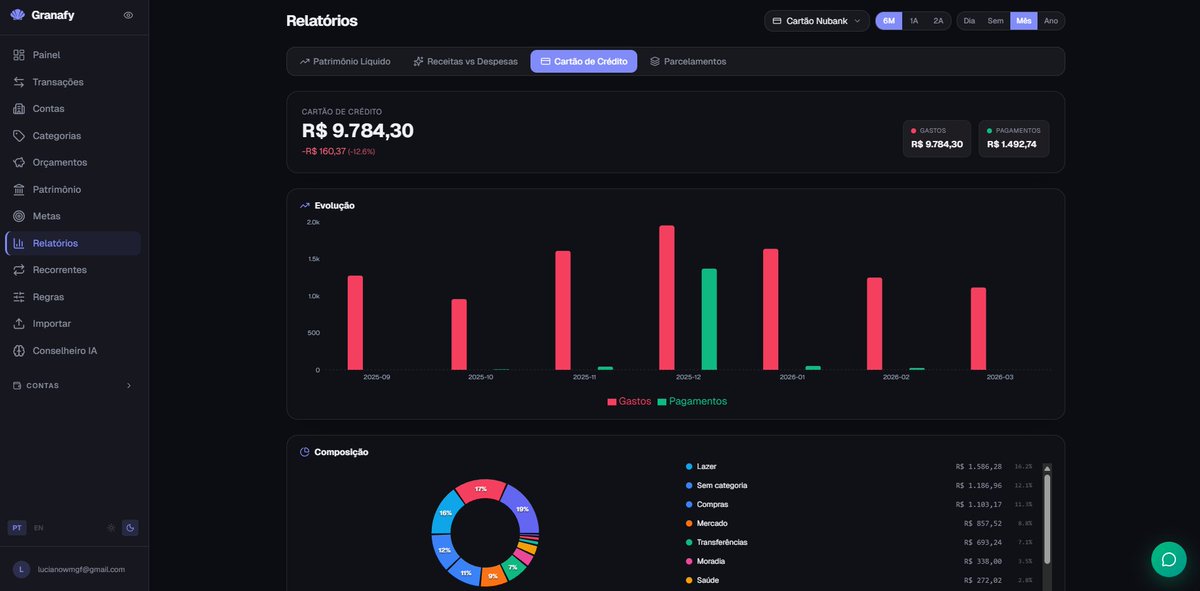Screen dimensions: 1200x591
Task: Group data by Mês
Action: [x=1024, y=21]
